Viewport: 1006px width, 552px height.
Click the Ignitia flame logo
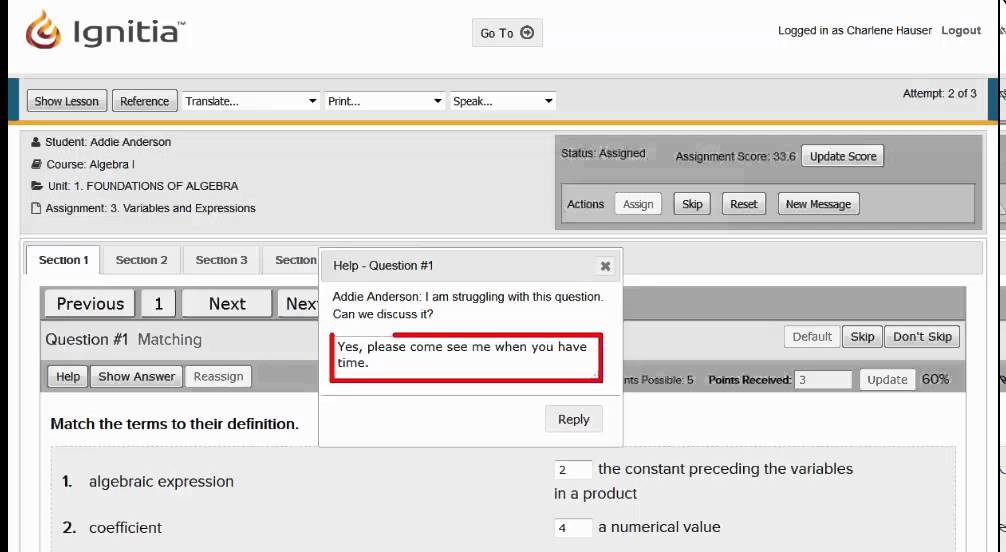[x=44, y=30]
